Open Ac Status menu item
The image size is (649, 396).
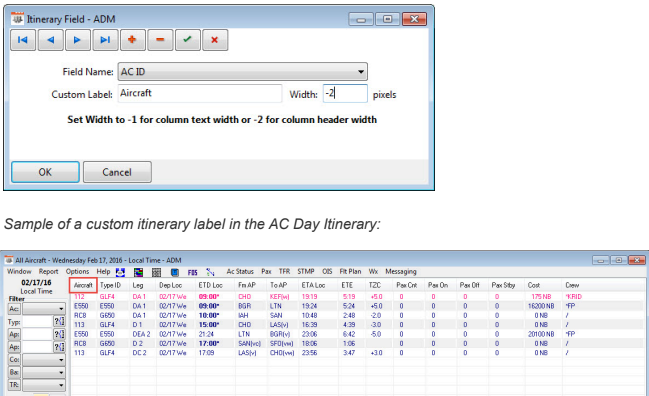pos(240,271)
